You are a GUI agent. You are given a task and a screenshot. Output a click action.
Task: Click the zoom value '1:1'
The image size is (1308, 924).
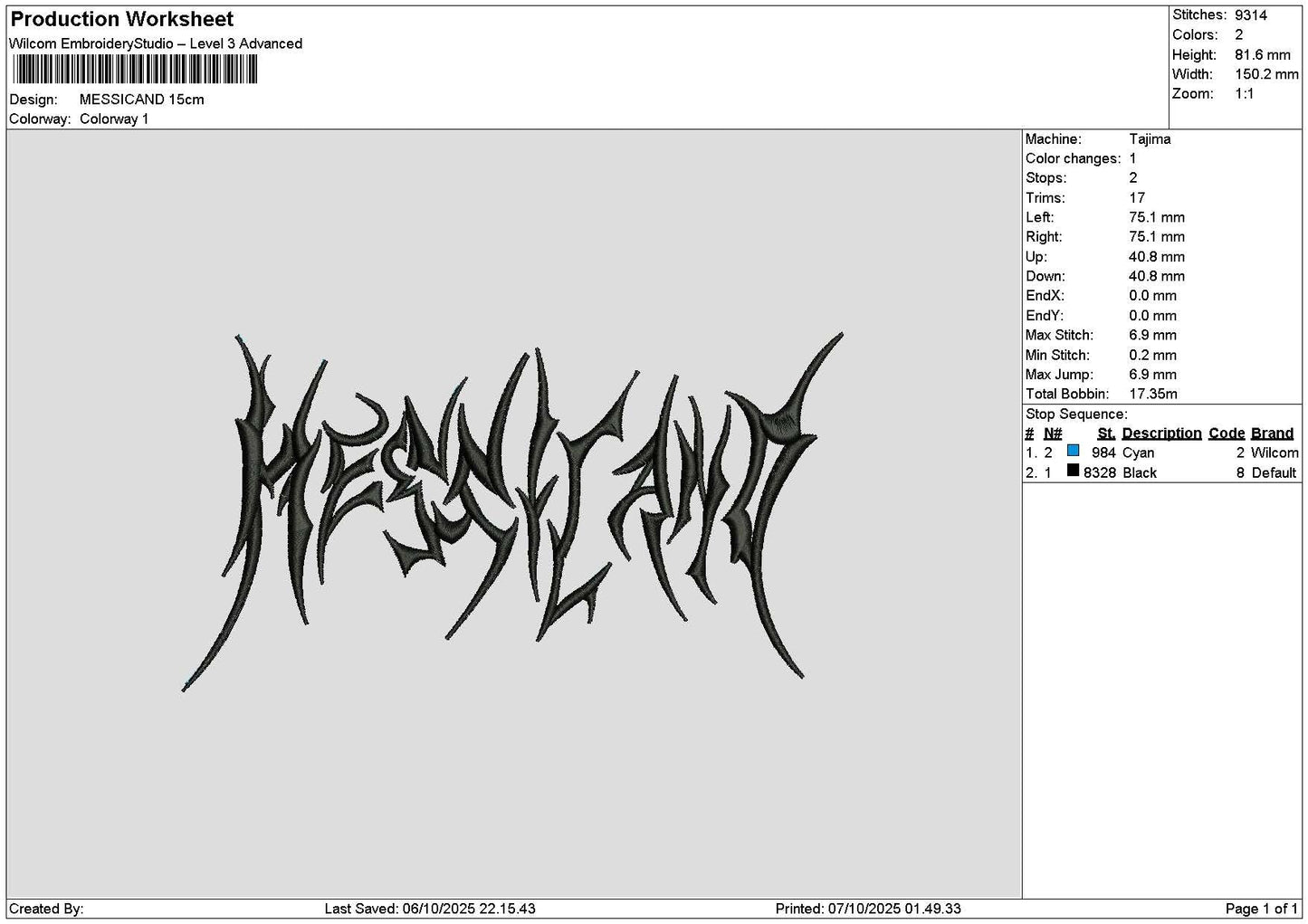click(x=1245, y=94)
